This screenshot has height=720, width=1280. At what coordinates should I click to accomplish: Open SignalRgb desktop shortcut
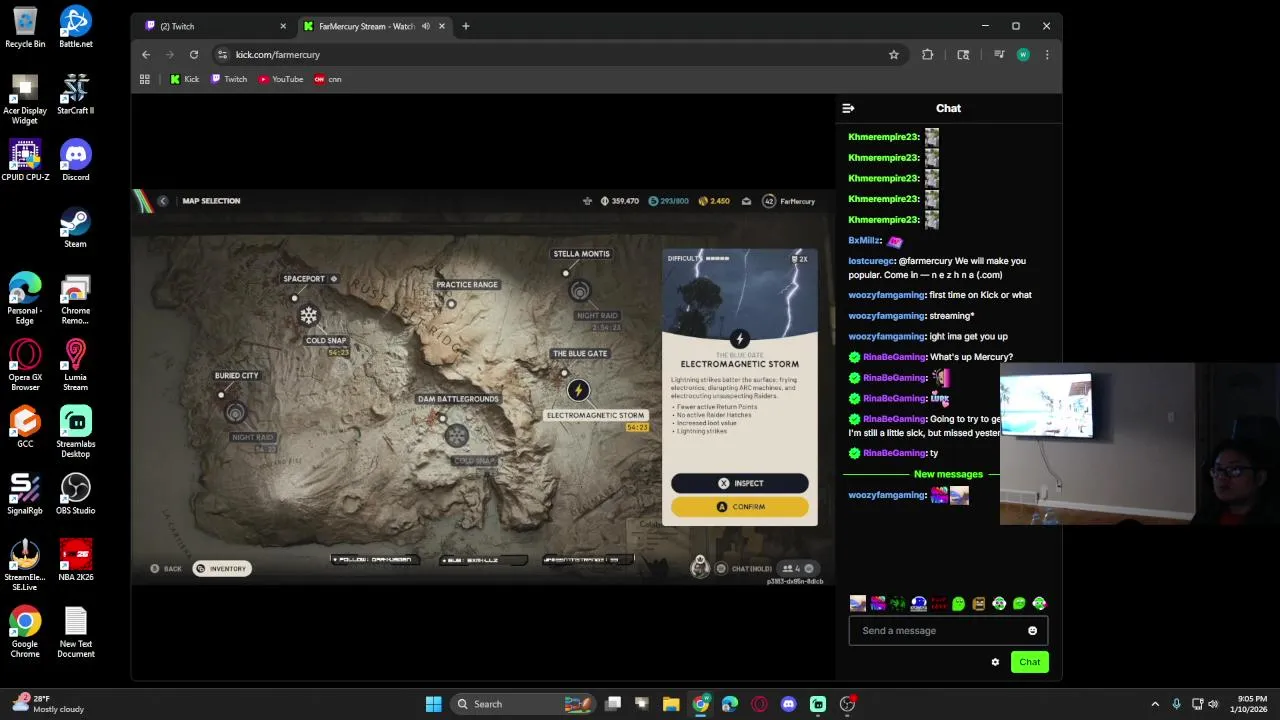[25, 494]
